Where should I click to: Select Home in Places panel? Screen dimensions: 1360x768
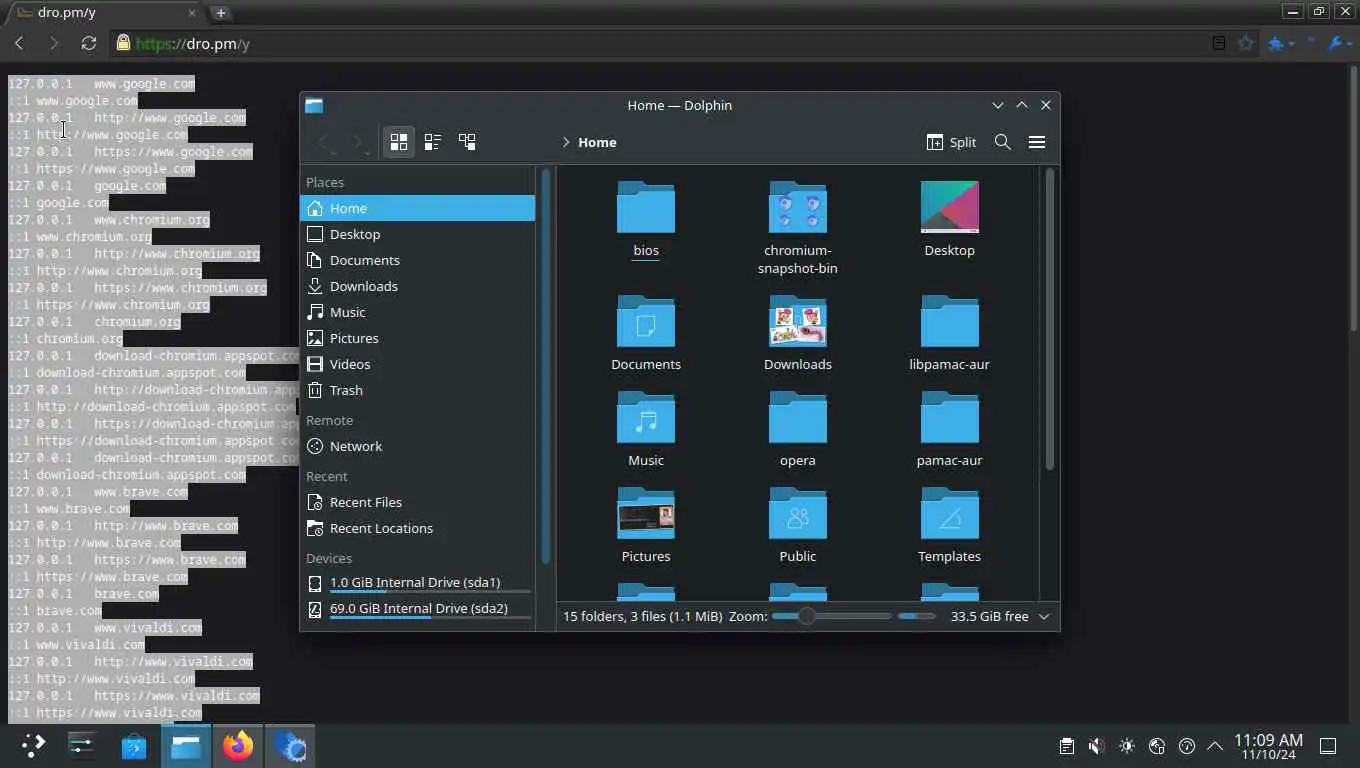(x=418, y=208)
